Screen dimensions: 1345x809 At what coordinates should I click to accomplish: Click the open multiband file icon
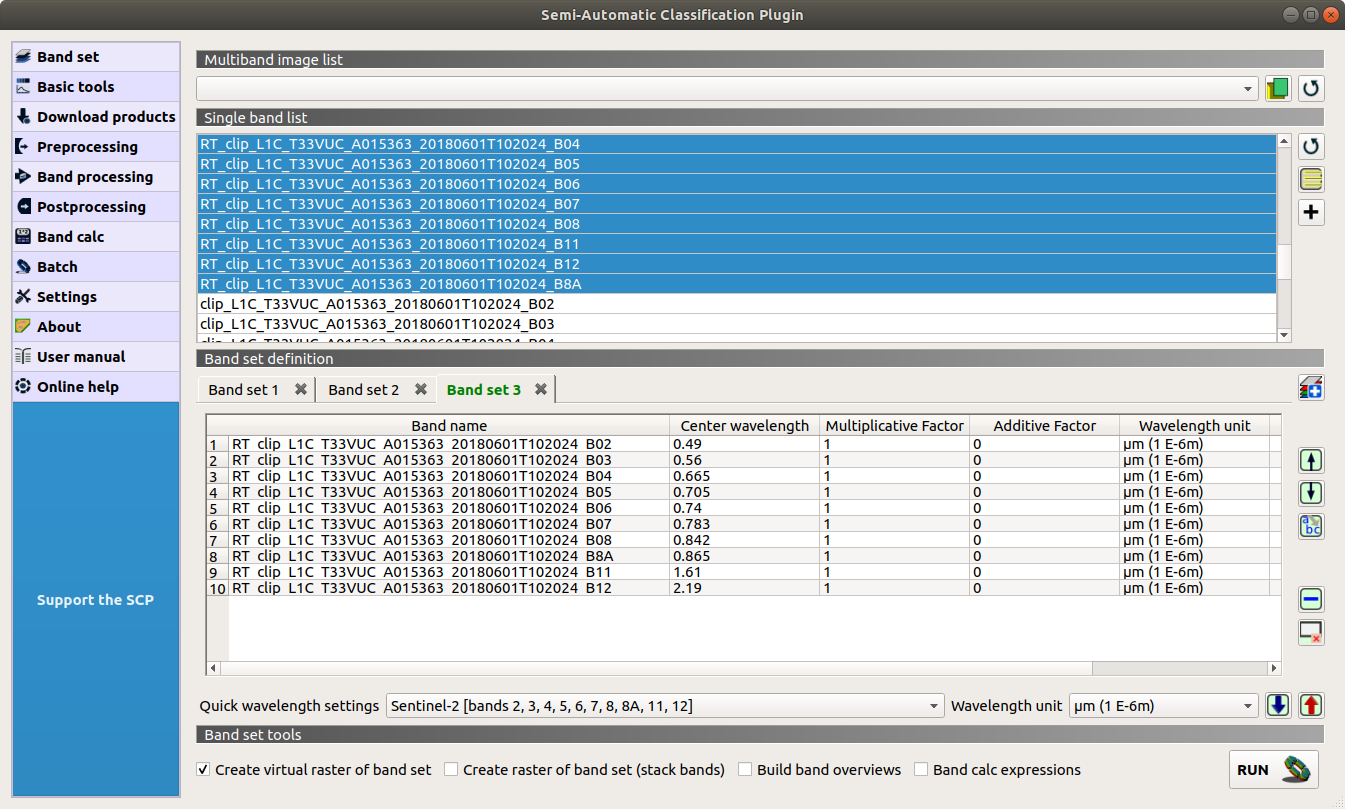[1277, 88]
